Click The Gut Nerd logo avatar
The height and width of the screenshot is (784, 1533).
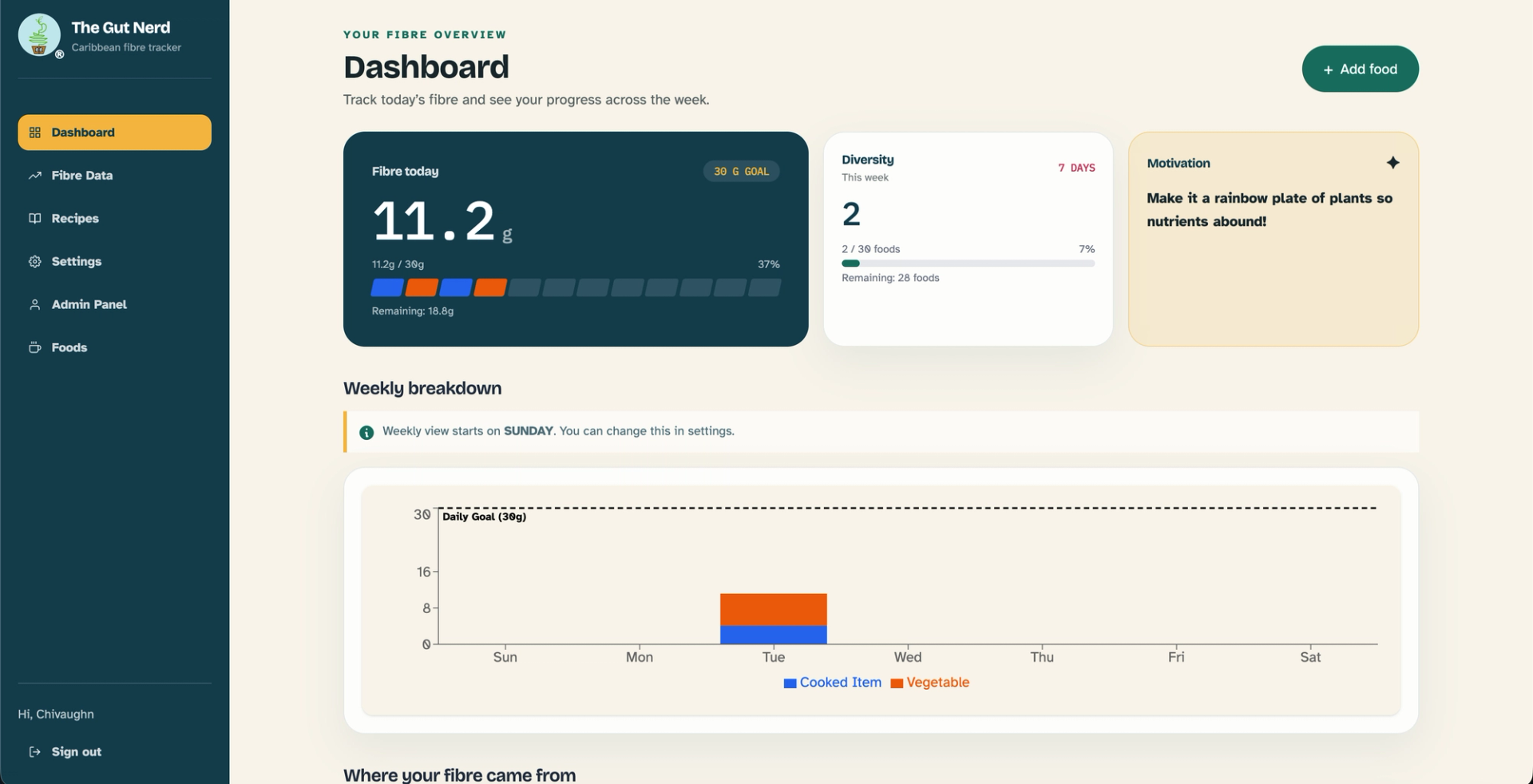click(39, 35)
